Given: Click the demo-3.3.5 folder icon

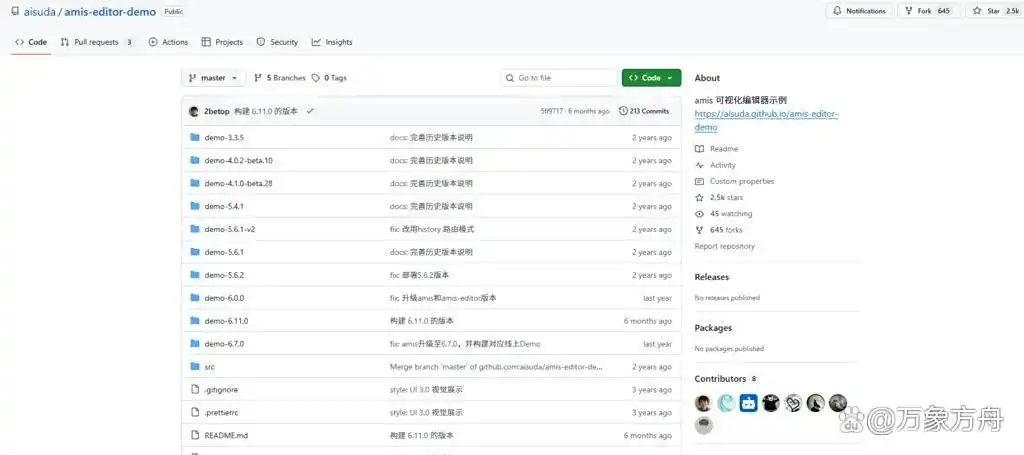Looking at the screenshot, I should point(195,138).
